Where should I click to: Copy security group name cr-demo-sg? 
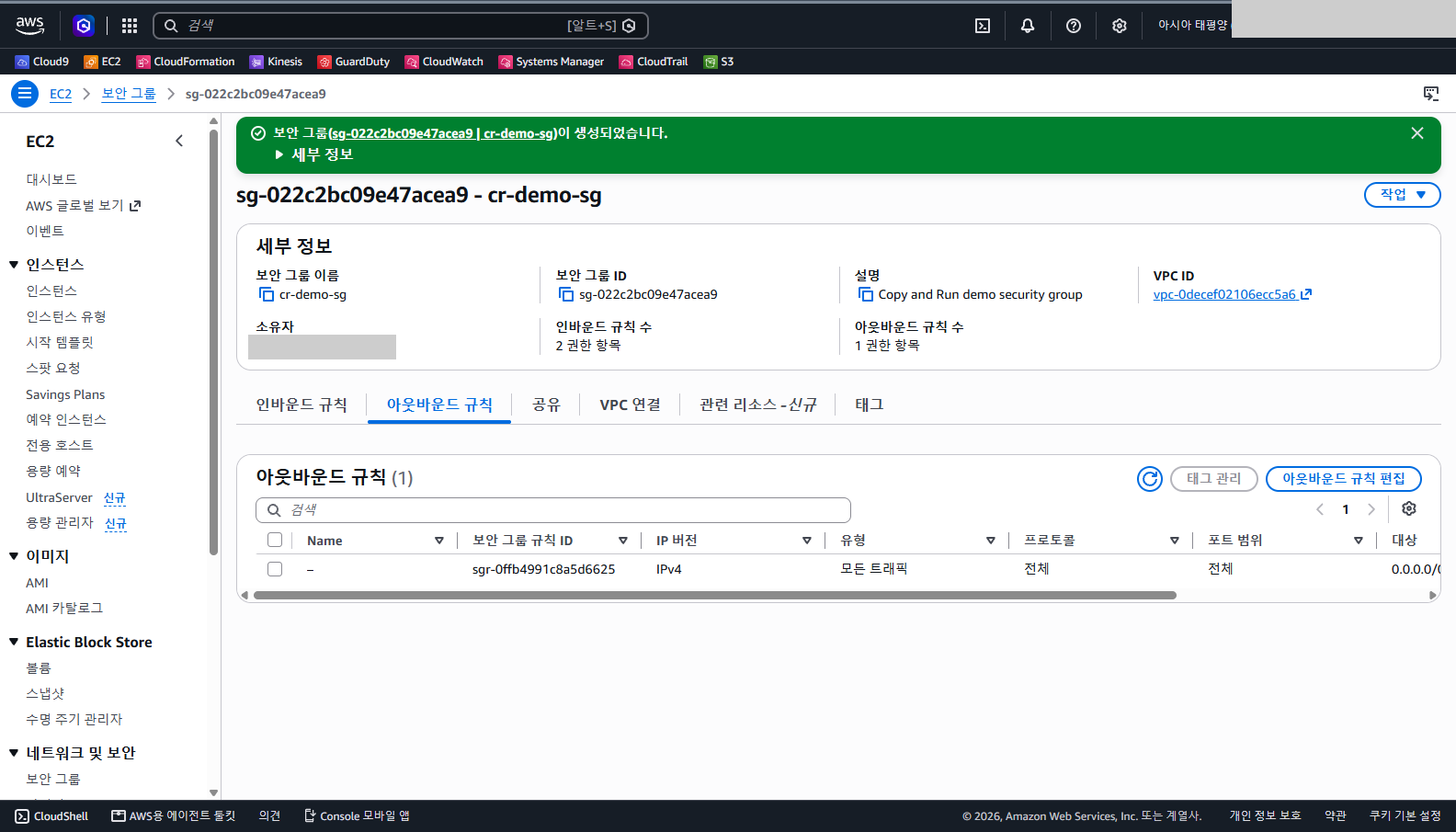click(x=267, y=294)
